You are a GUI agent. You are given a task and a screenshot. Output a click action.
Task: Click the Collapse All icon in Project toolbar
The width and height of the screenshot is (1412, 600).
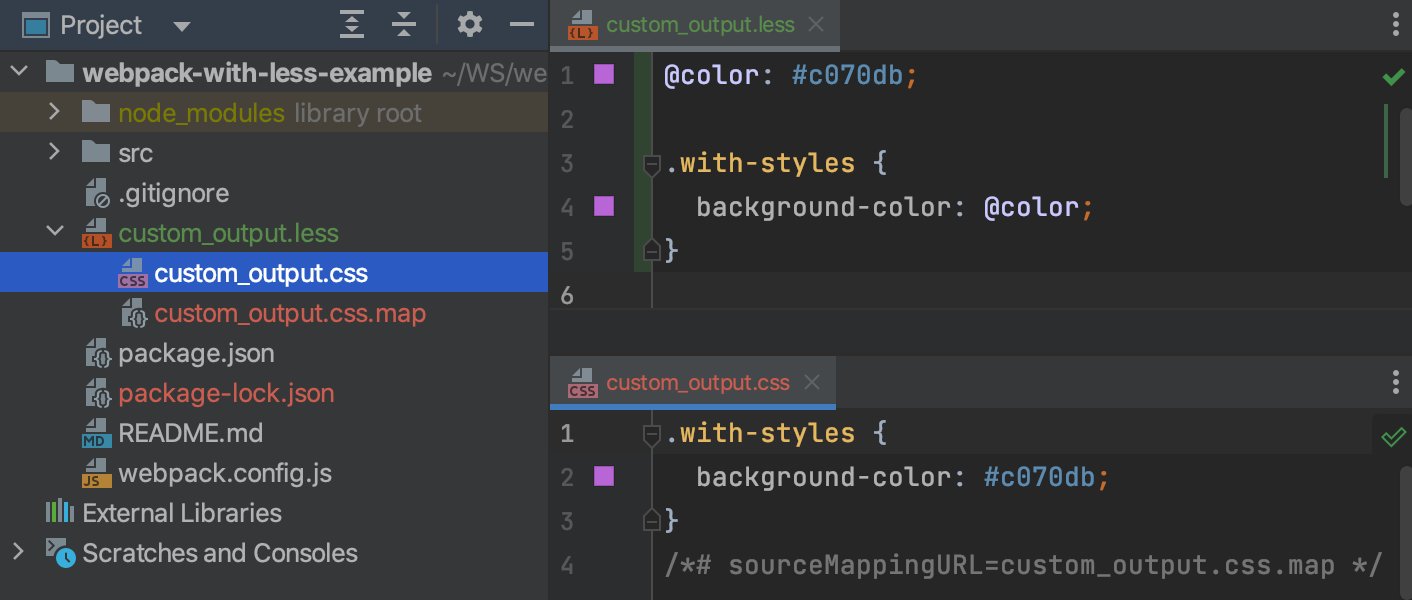tap(403, 24)
